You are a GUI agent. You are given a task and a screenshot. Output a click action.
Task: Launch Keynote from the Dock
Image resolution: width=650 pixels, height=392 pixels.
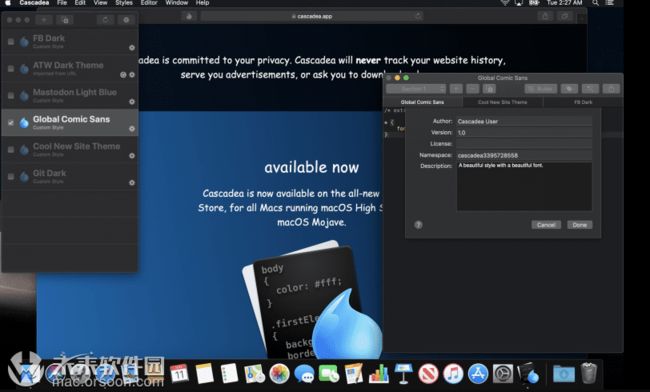(403, 374)
